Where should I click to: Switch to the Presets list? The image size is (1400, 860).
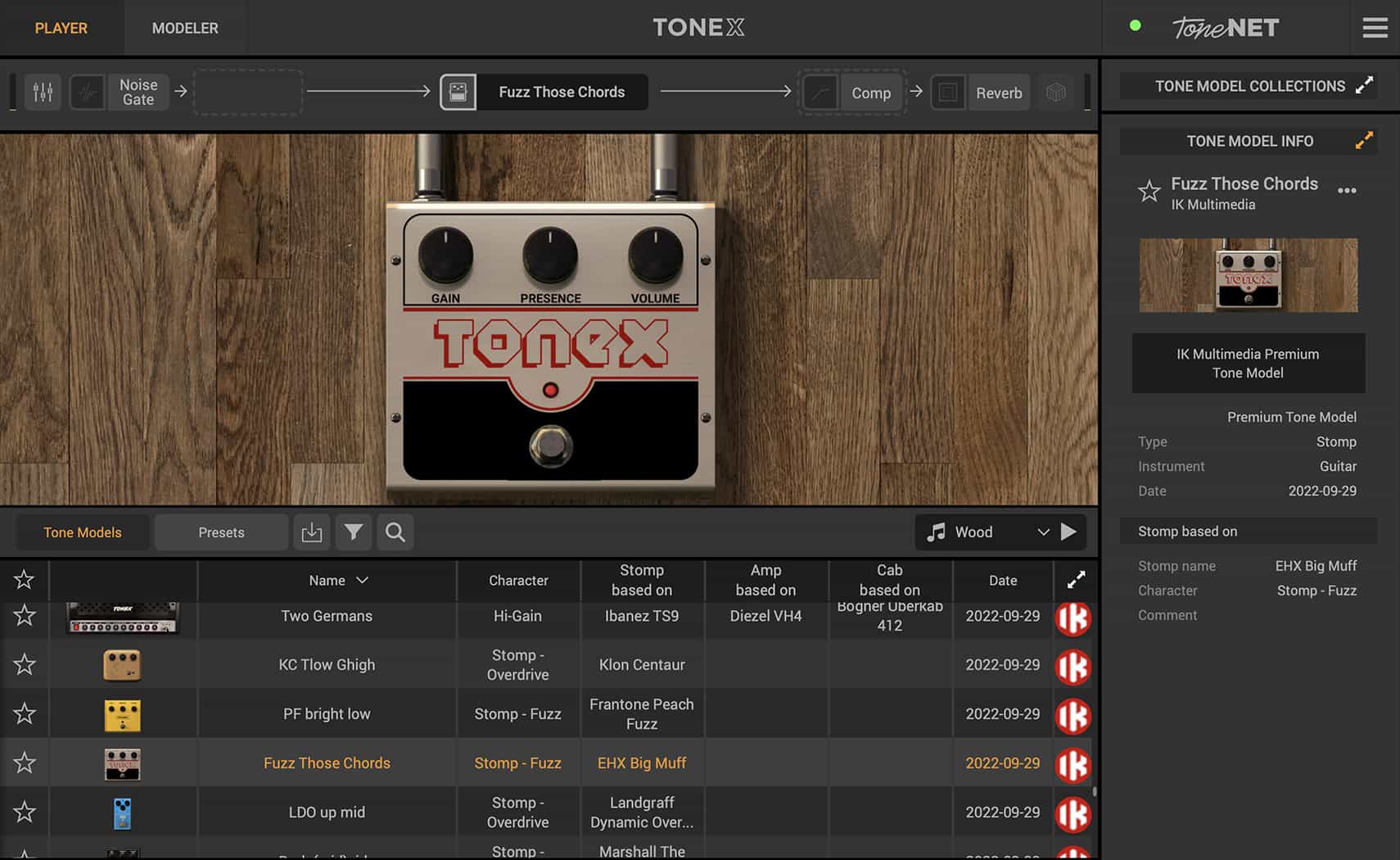tap(220, 532)
